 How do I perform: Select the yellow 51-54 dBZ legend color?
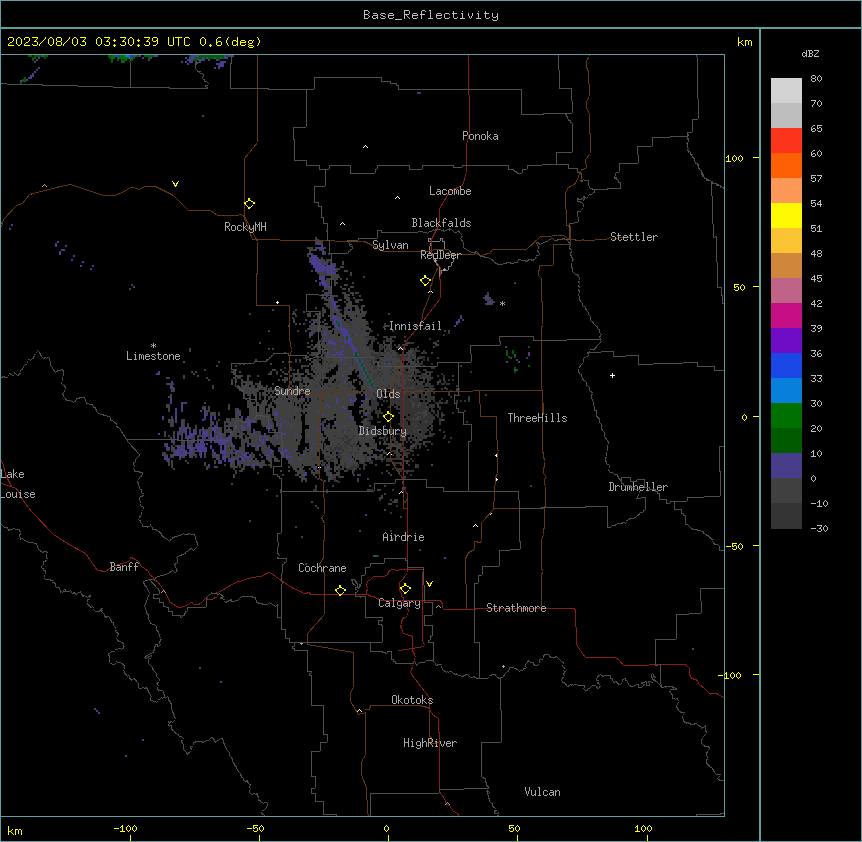786,216
